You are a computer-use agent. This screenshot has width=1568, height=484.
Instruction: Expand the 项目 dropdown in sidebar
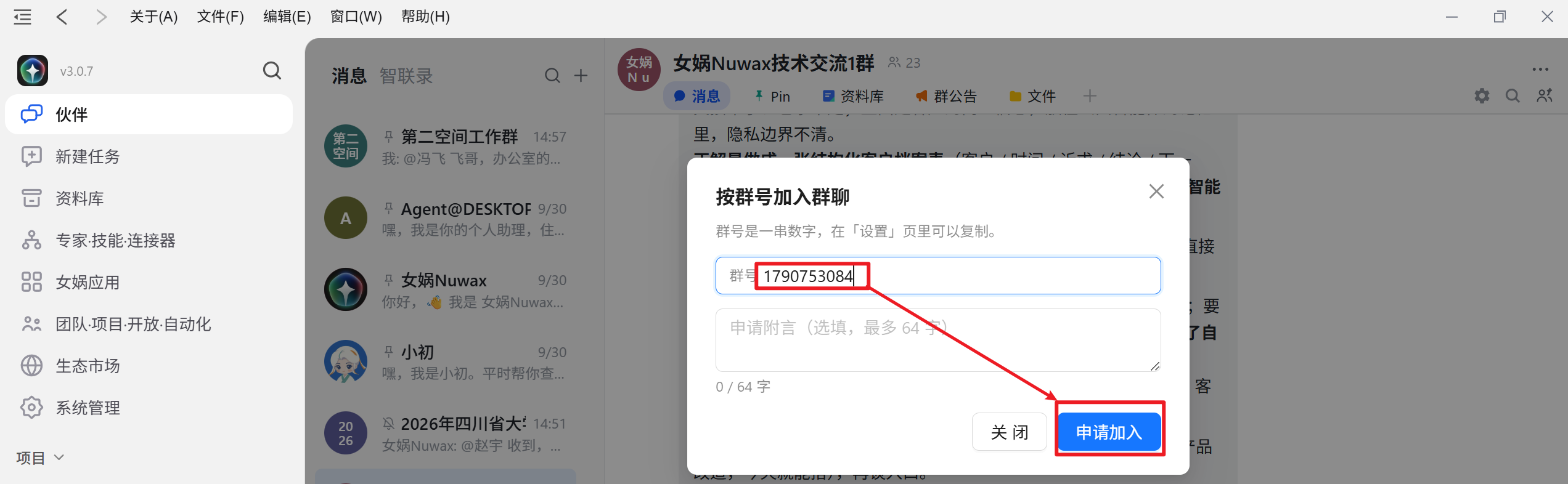pyautogui.click(x=40, y=458)
